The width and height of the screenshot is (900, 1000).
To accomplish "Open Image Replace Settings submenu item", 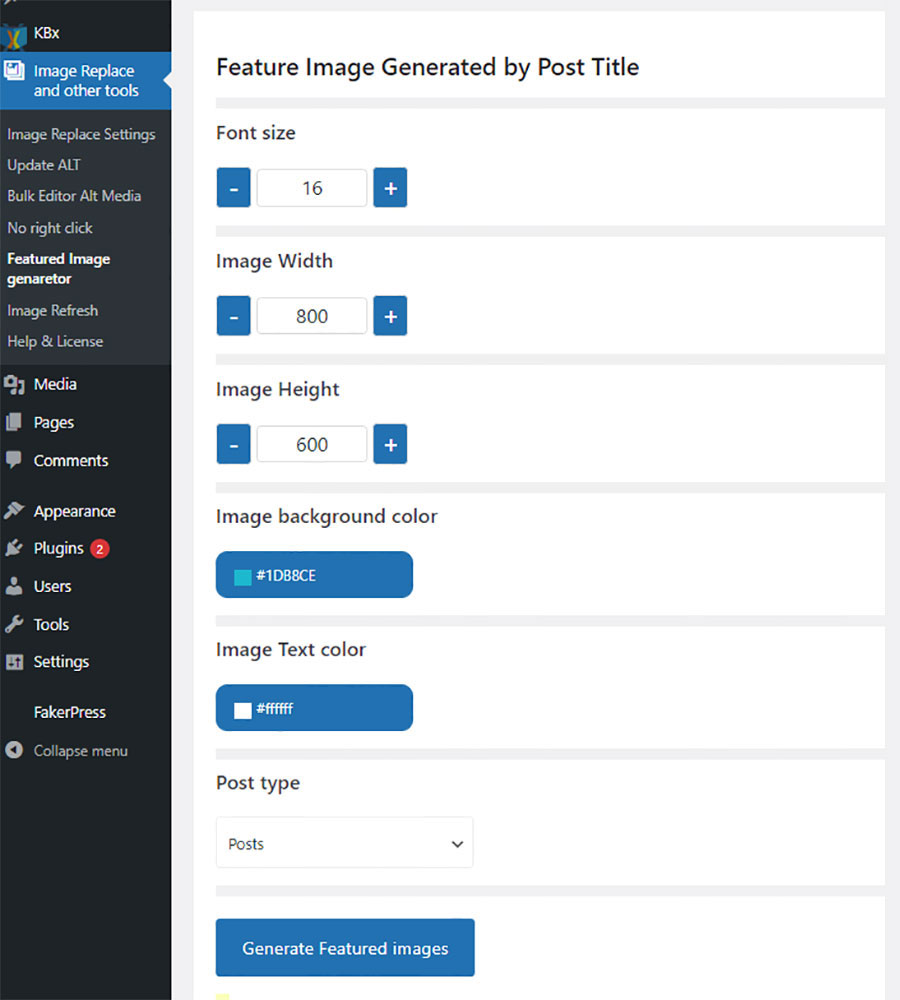I will [x=81, y=134].
